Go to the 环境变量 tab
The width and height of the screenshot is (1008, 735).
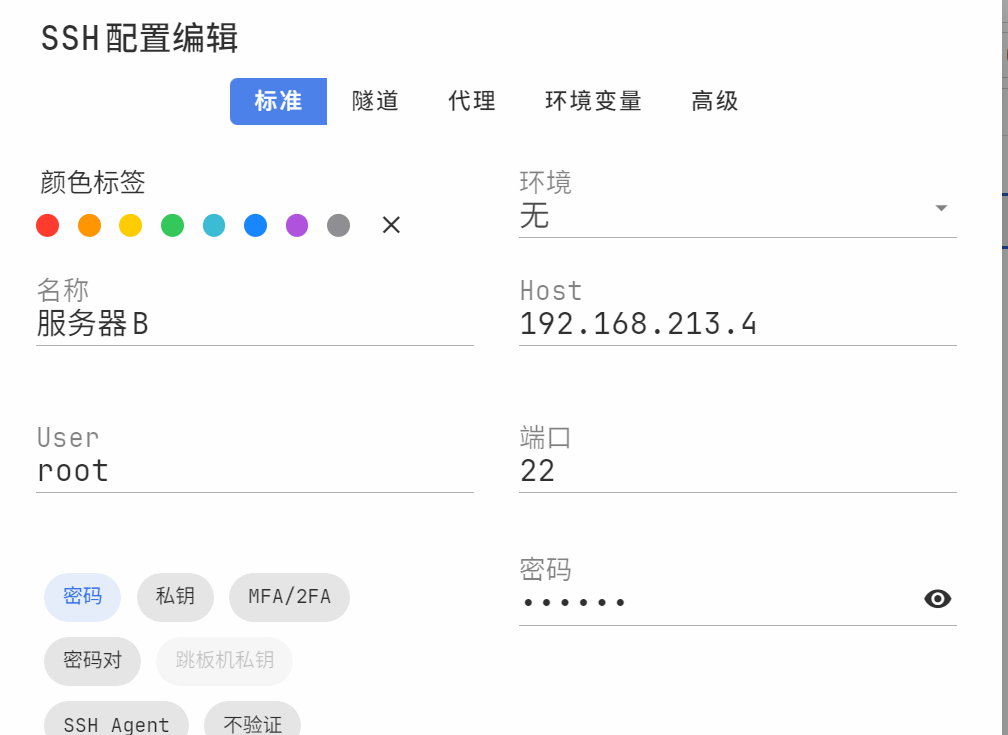pyautogui.click(x=593, y=101)
